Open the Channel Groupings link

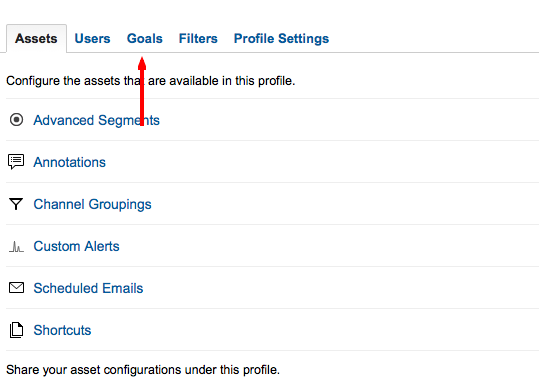(x=92, y=204)
